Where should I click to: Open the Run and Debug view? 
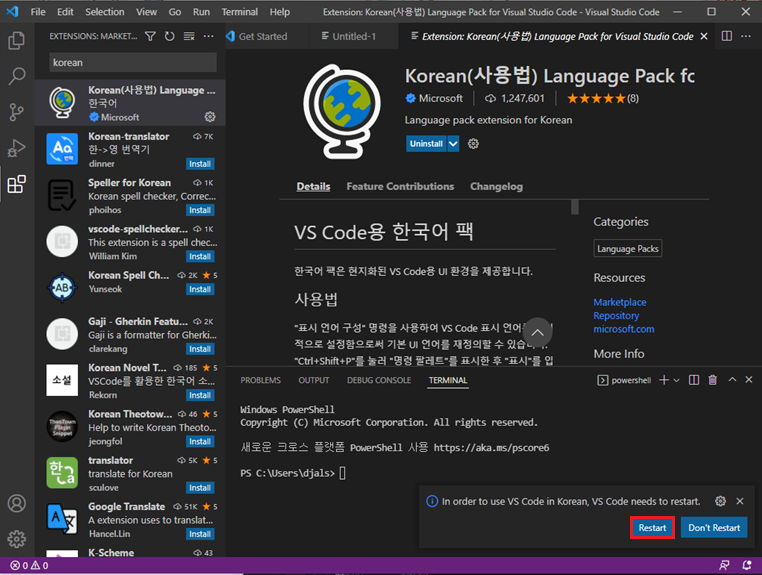coord(17,148)
